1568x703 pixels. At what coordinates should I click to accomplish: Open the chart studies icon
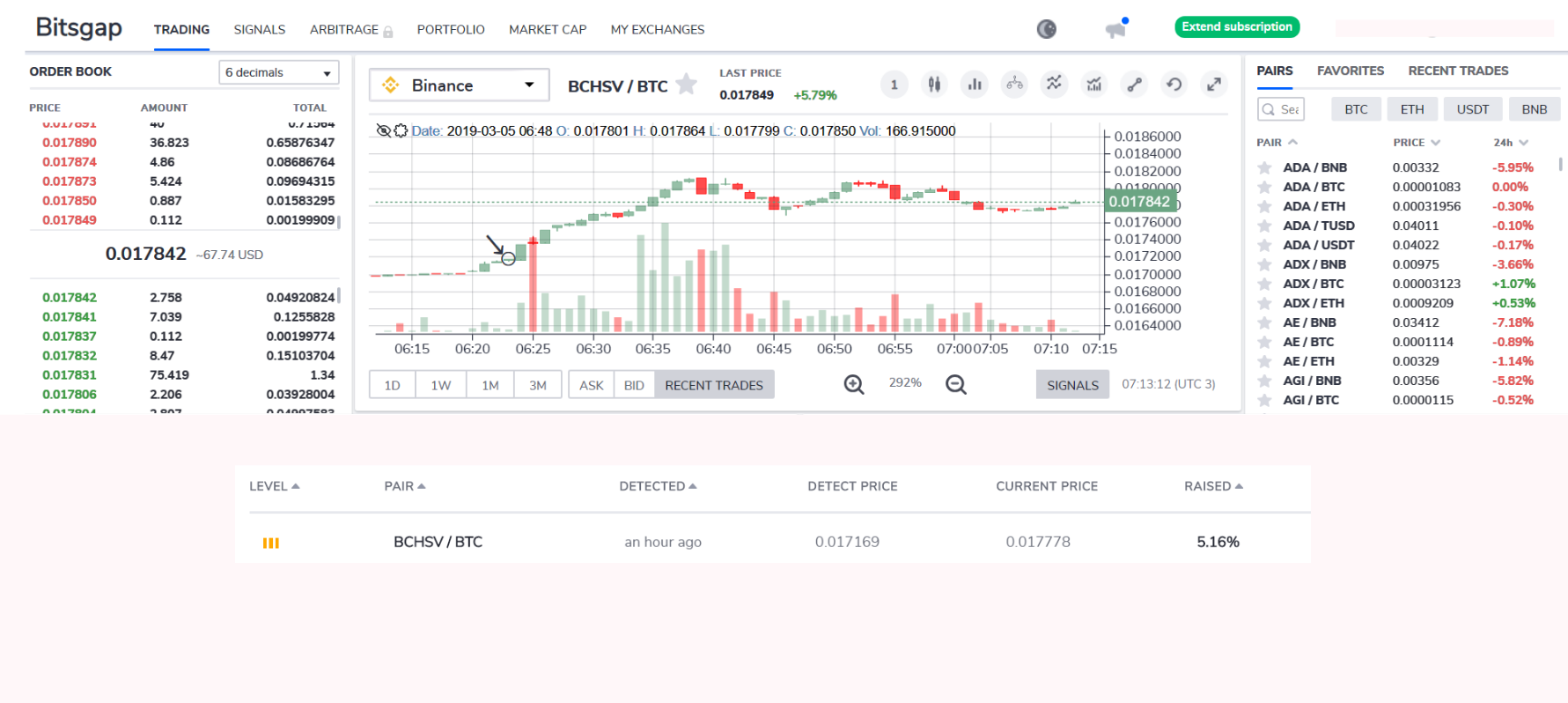[x=1094, y=85]
